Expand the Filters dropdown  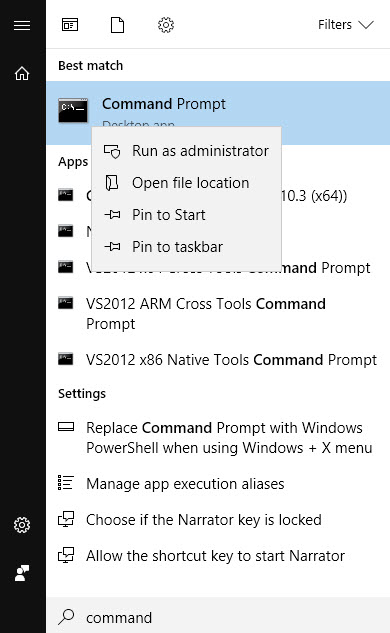coord(346,25)
